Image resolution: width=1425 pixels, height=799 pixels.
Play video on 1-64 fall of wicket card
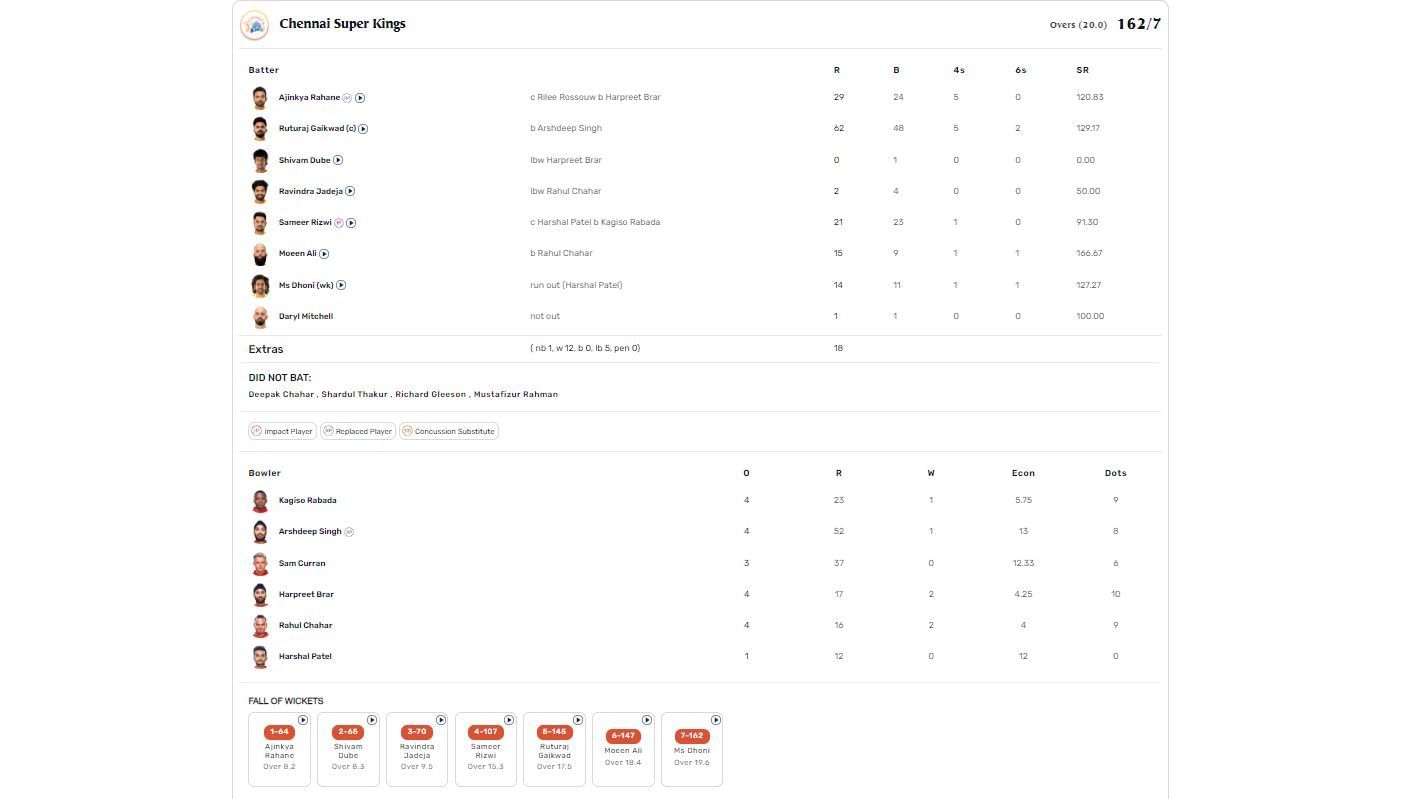pyautogui.click(x=303, y=720)
